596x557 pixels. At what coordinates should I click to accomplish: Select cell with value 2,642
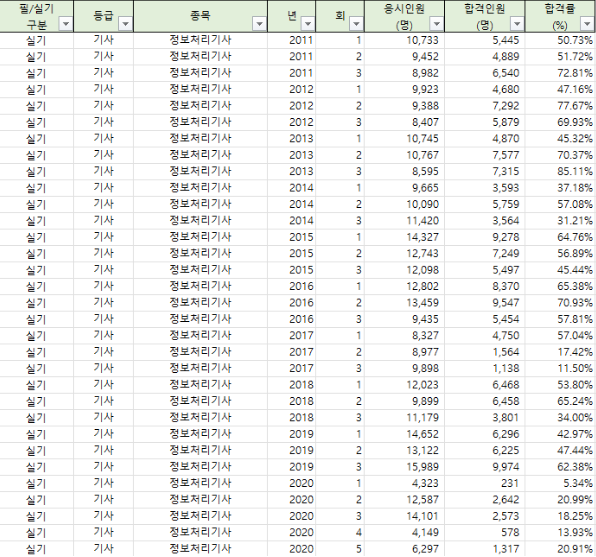[485, 500]
